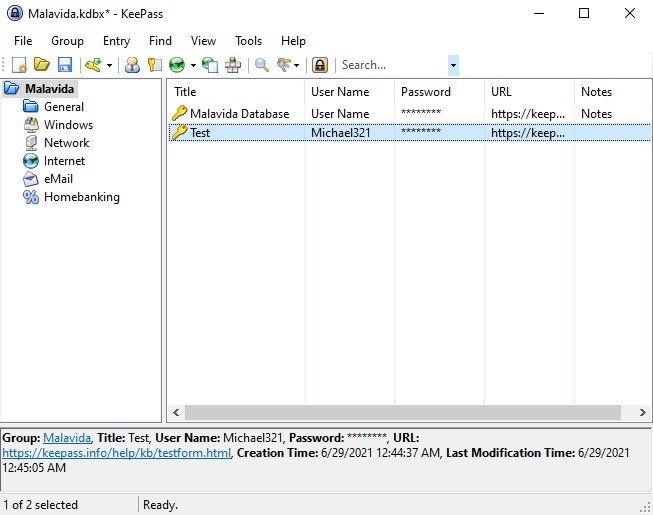653x515 pixels.
Task: Maximize the KeePass window
Action: point(584,13)
